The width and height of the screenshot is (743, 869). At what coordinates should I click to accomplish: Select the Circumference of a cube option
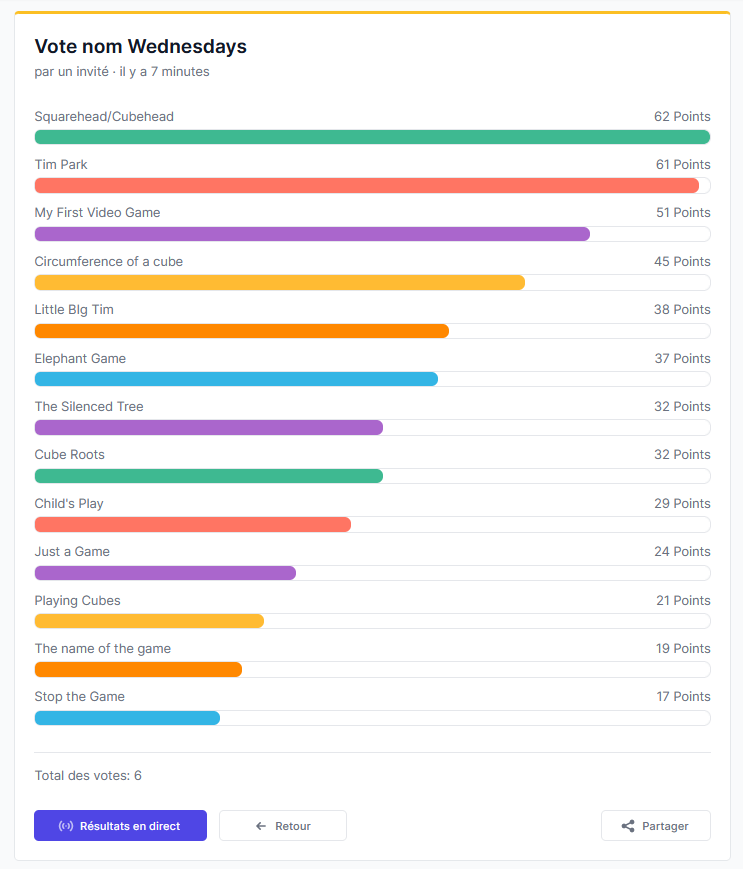pyautogui.click(x=108, y=261)
